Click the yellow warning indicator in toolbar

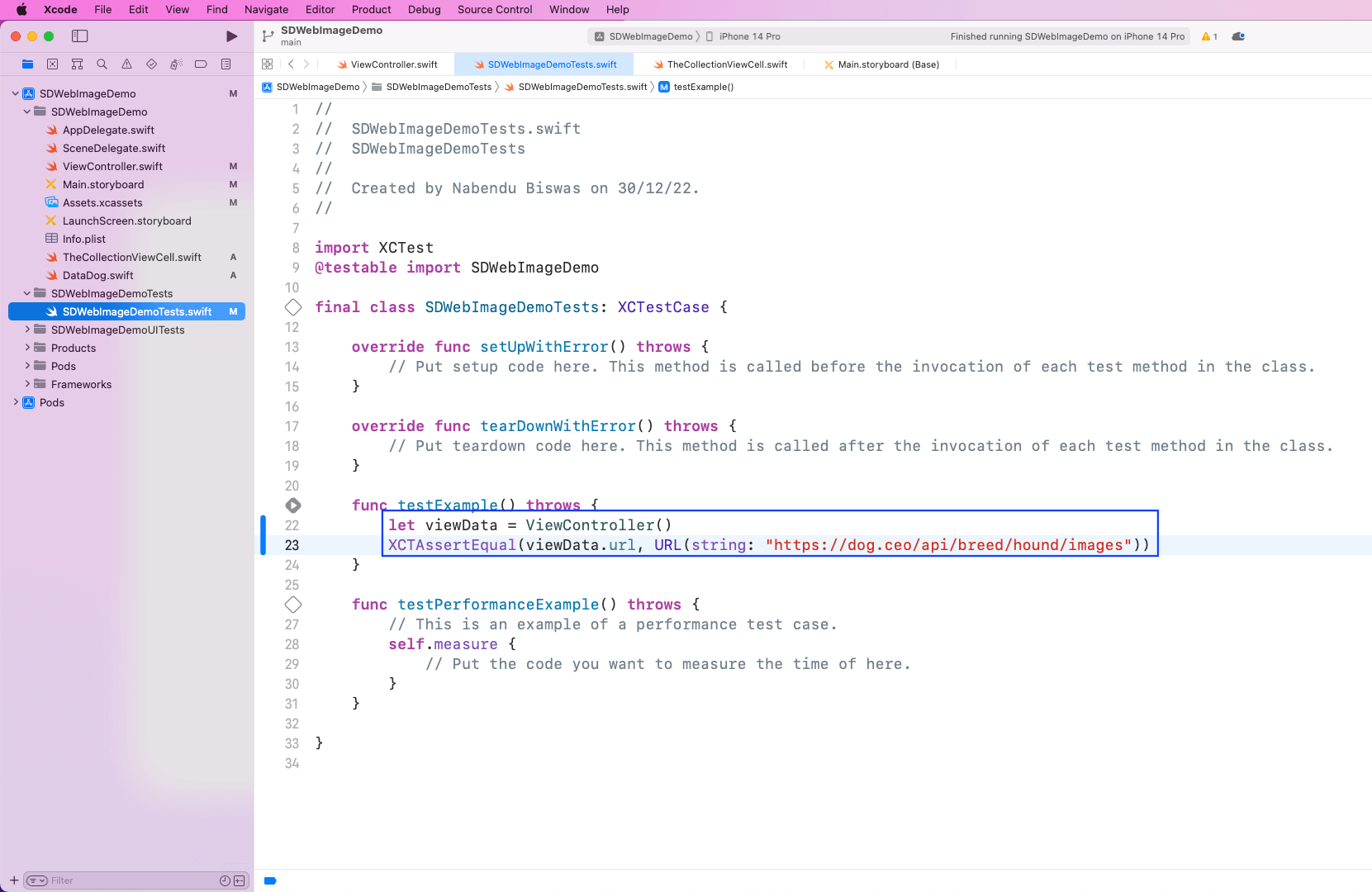pyautogui.click(x=1209, y=36)
